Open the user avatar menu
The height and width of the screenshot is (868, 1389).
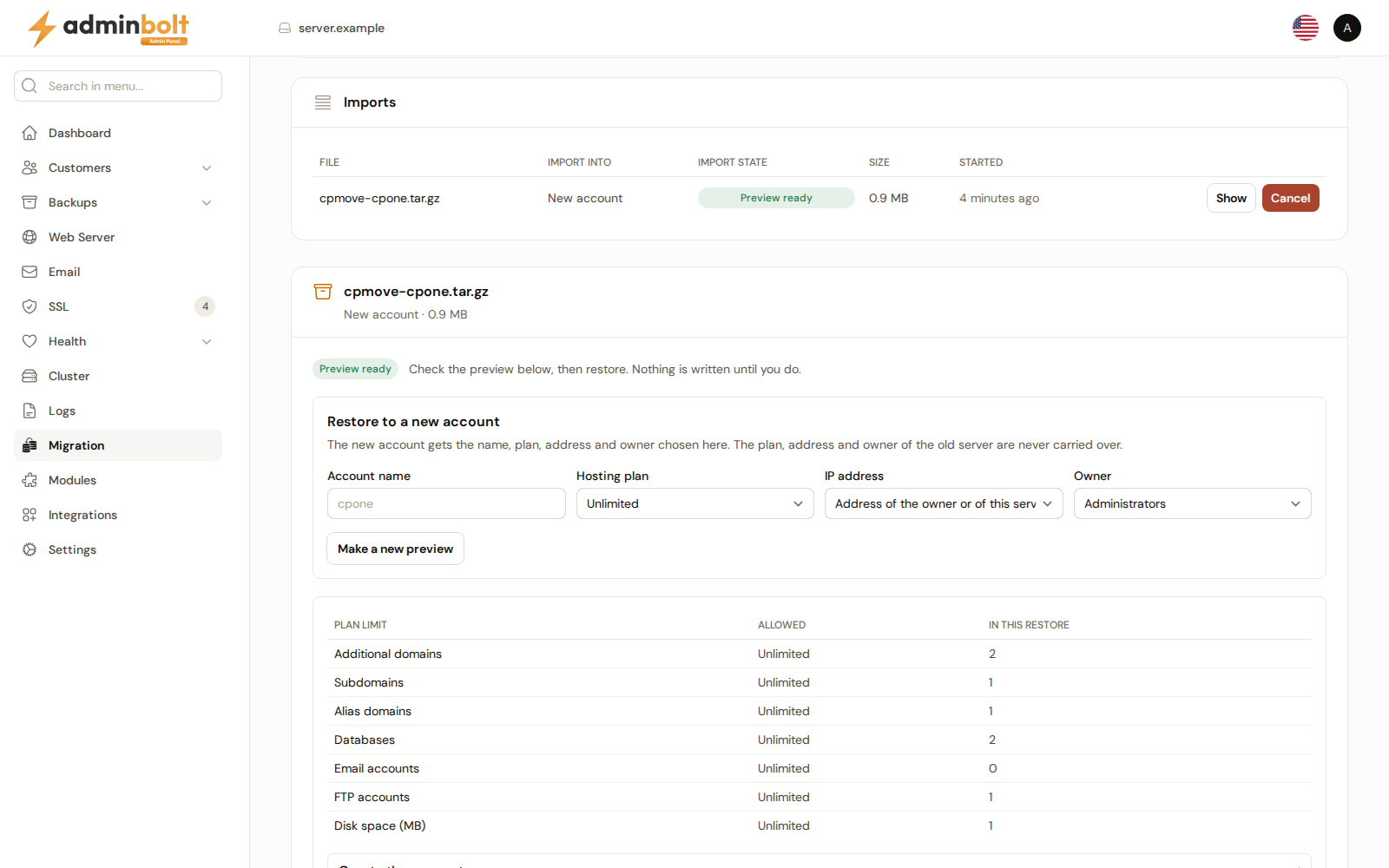(1346, 28)
